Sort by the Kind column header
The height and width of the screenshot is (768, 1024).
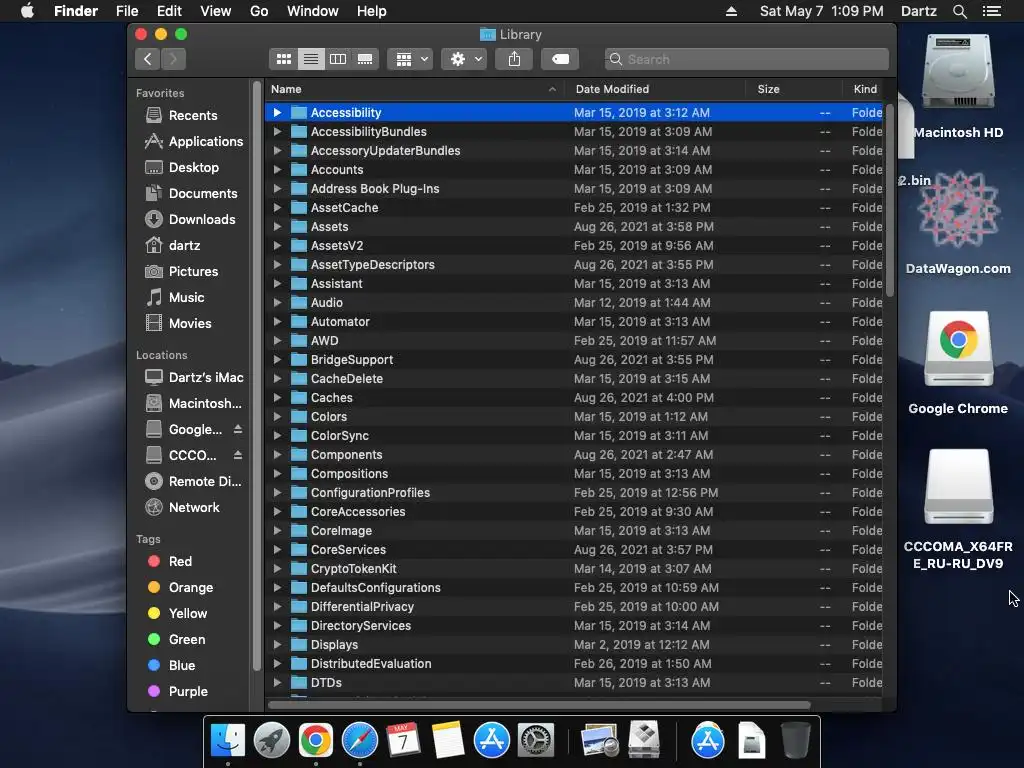865,89
